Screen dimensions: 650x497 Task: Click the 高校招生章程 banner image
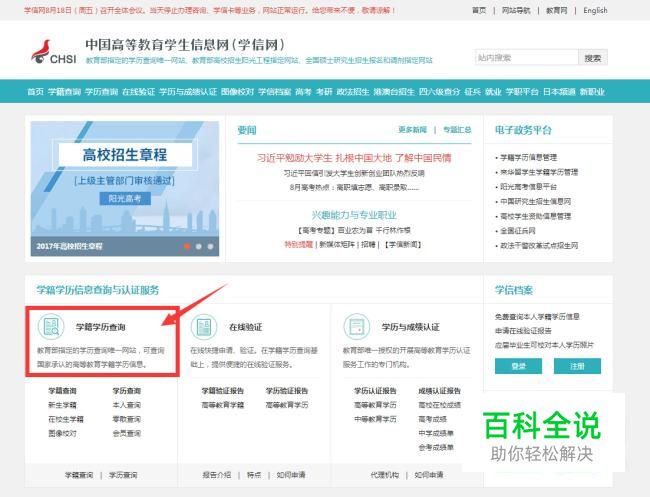point(125,189)
